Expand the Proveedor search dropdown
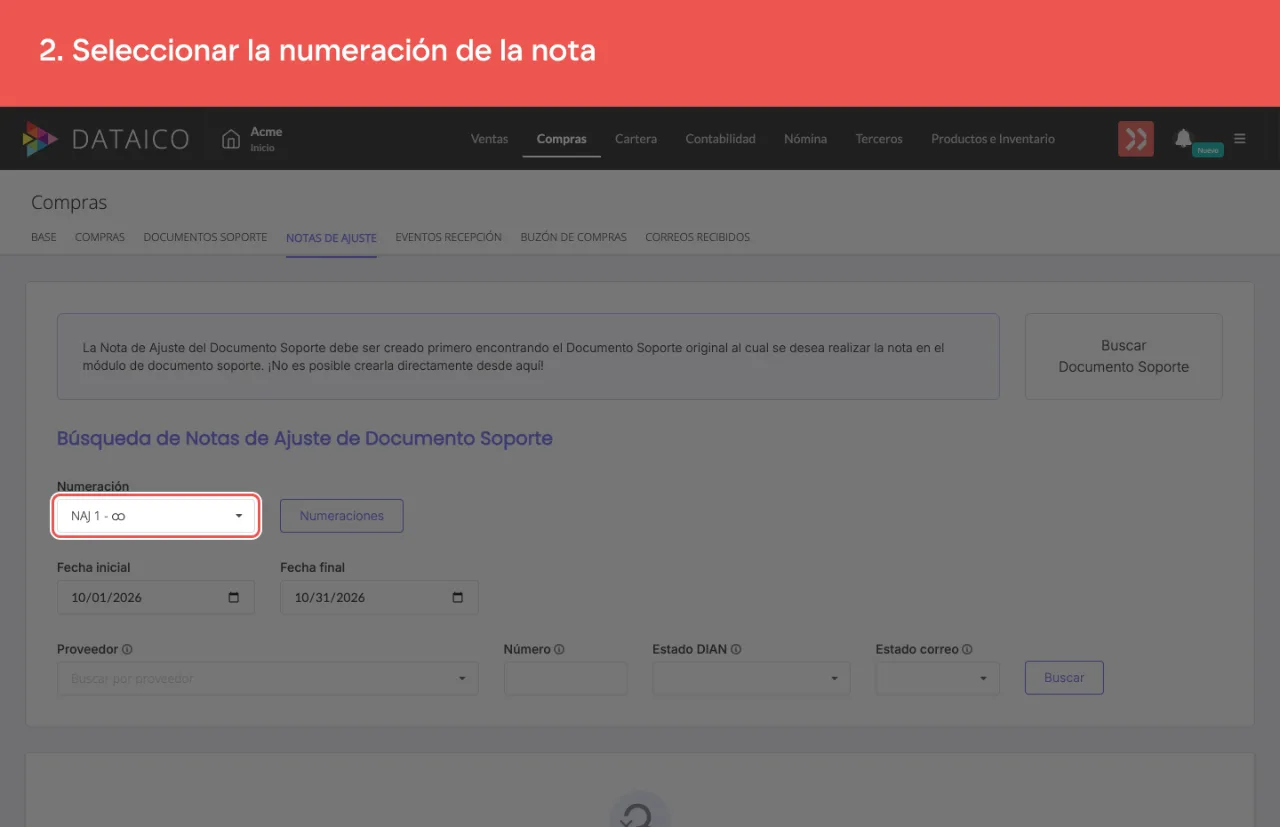This screenshot has width=1280, height=827. [x=268, y=678]
